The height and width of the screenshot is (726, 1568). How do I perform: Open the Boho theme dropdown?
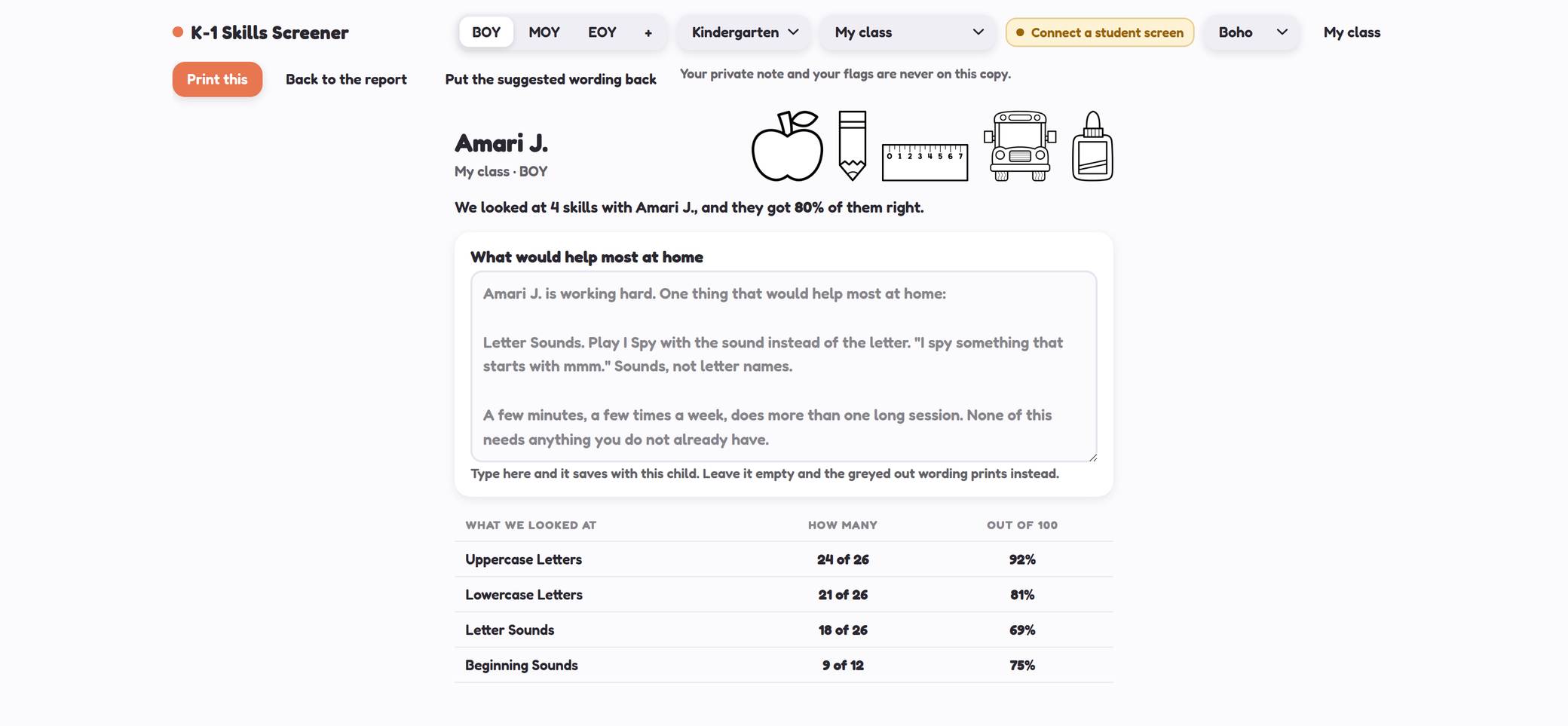point(1251,32)
